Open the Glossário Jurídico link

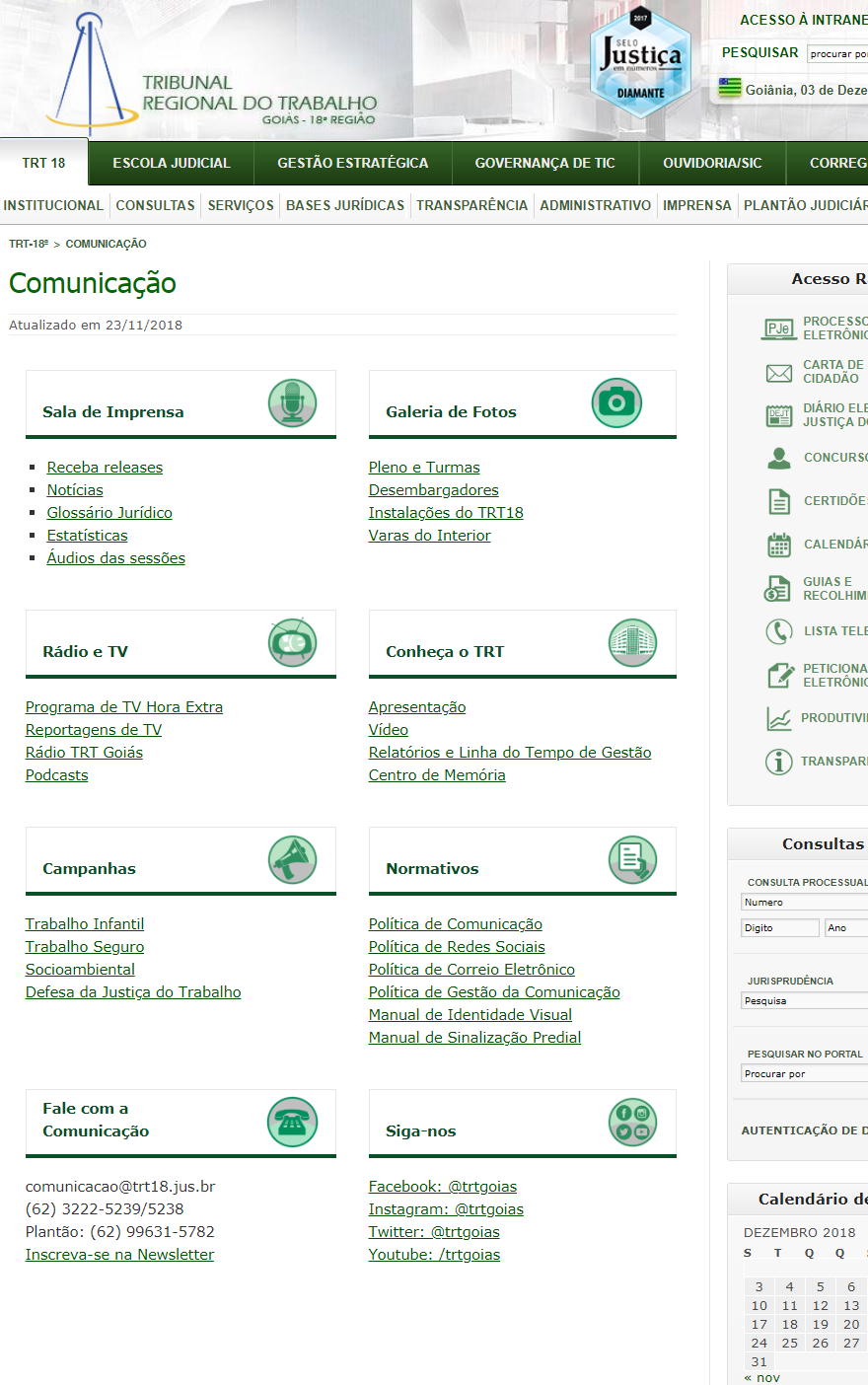click(109, 513)
